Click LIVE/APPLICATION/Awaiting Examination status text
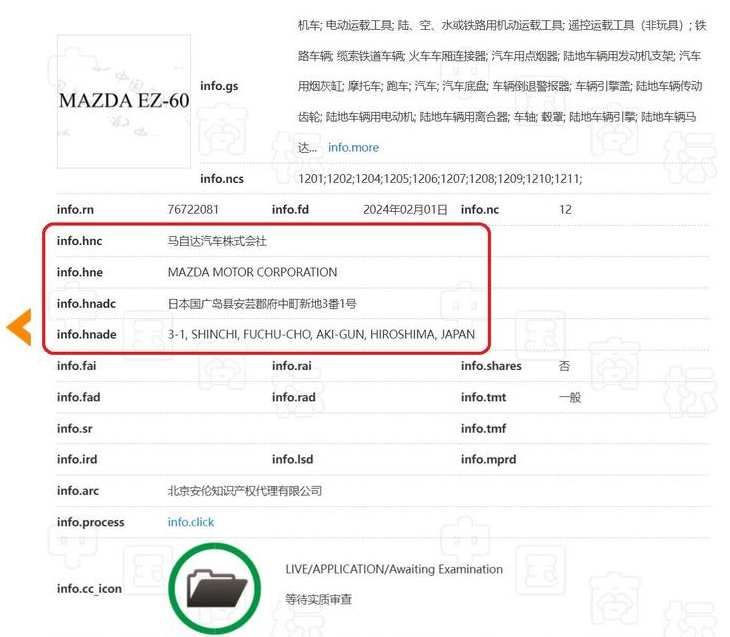 [393, 569]
